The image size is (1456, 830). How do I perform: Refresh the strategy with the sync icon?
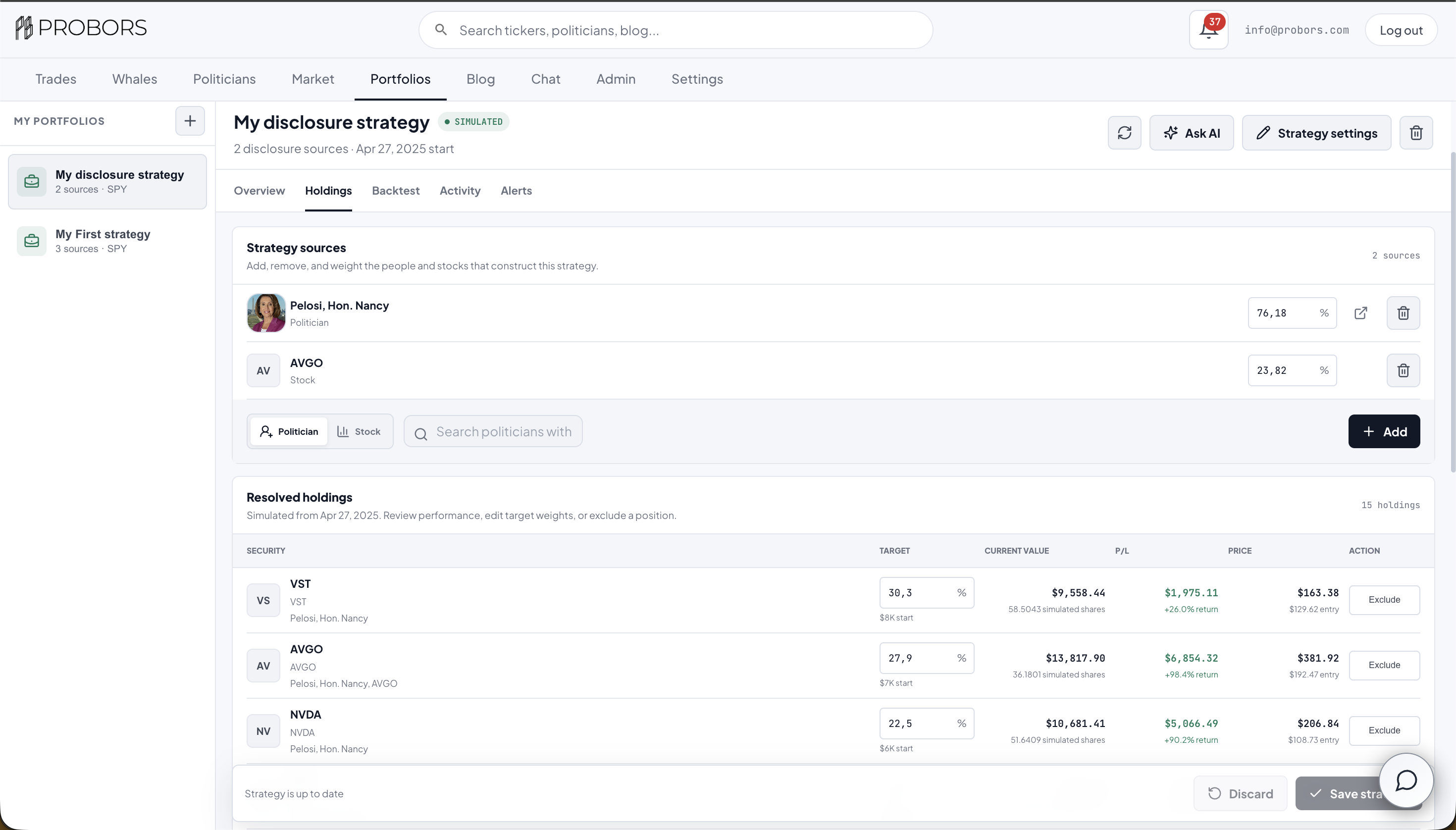pos(1124,133)
